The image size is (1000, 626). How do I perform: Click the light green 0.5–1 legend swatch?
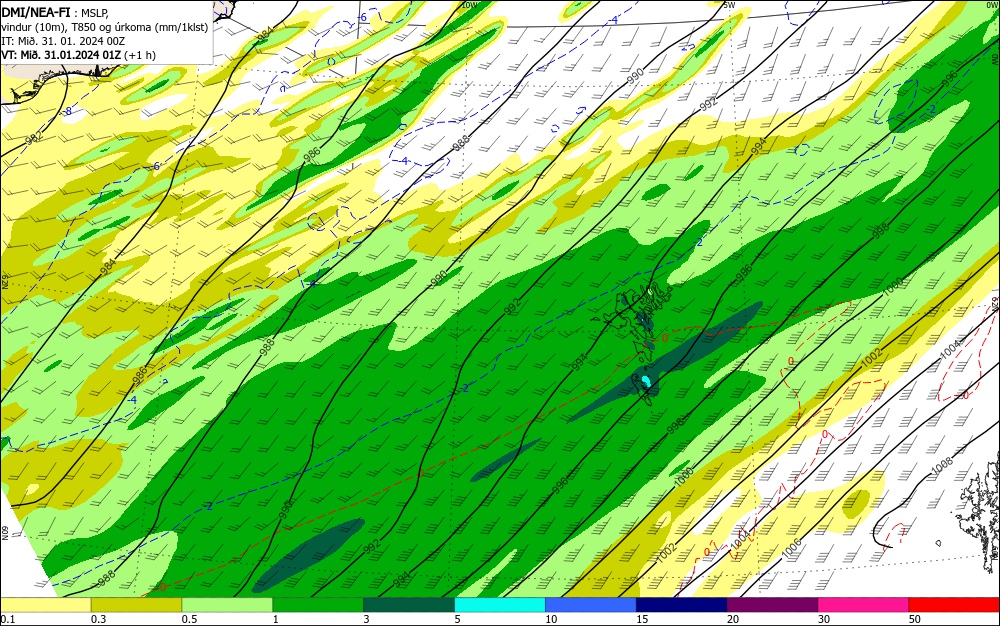pyautogui.click(x=227, y=604)
